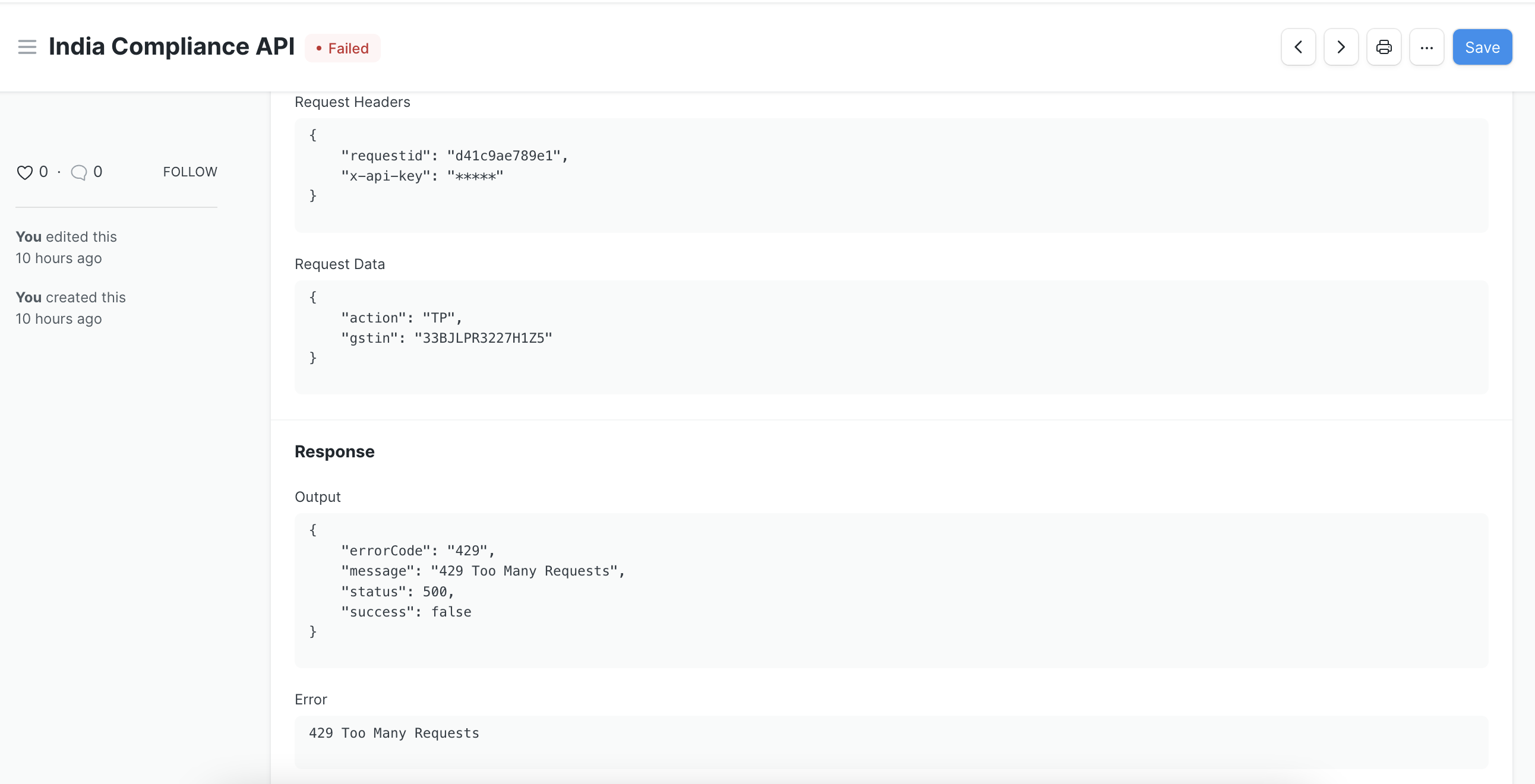1535x784 pixels.
Task: Click the red Failed status indicator
Action: click(x=343, y=48)
